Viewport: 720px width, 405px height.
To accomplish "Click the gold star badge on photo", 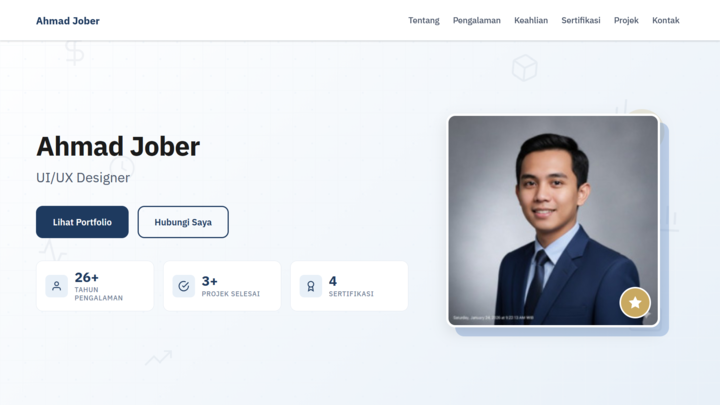I will coord(635,303).
